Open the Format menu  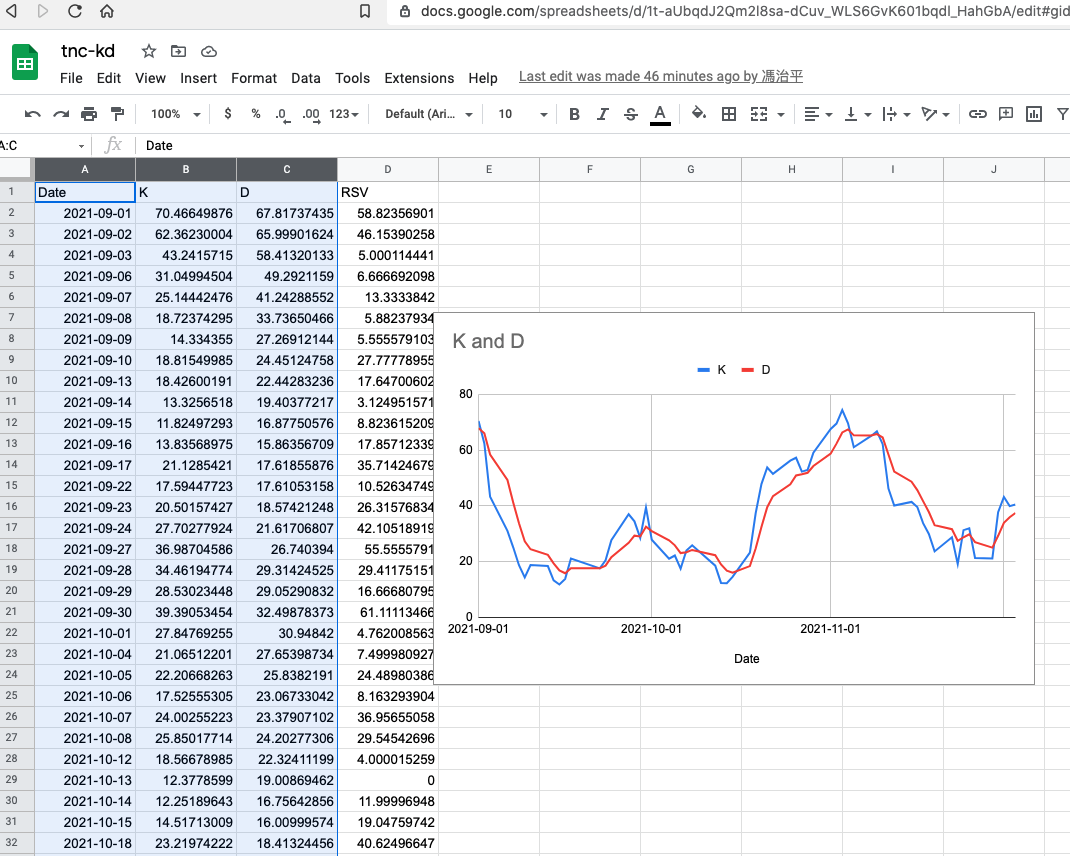click(x=254, y=78)
